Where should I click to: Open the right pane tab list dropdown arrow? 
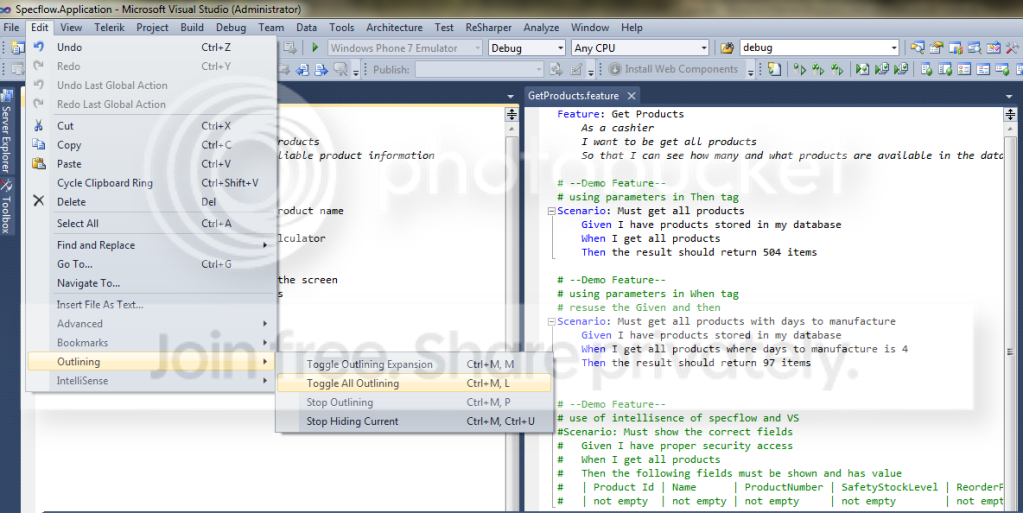1009,96
